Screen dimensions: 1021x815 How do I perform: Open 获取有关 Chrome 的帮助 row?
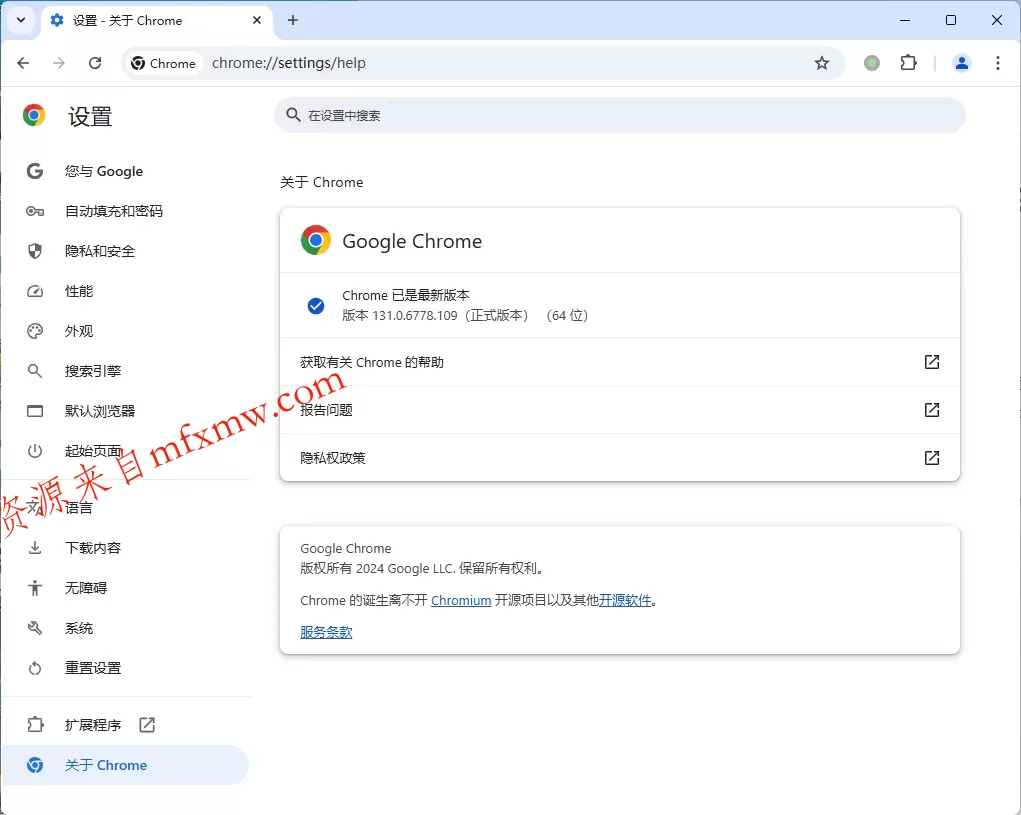click(620, 362)
